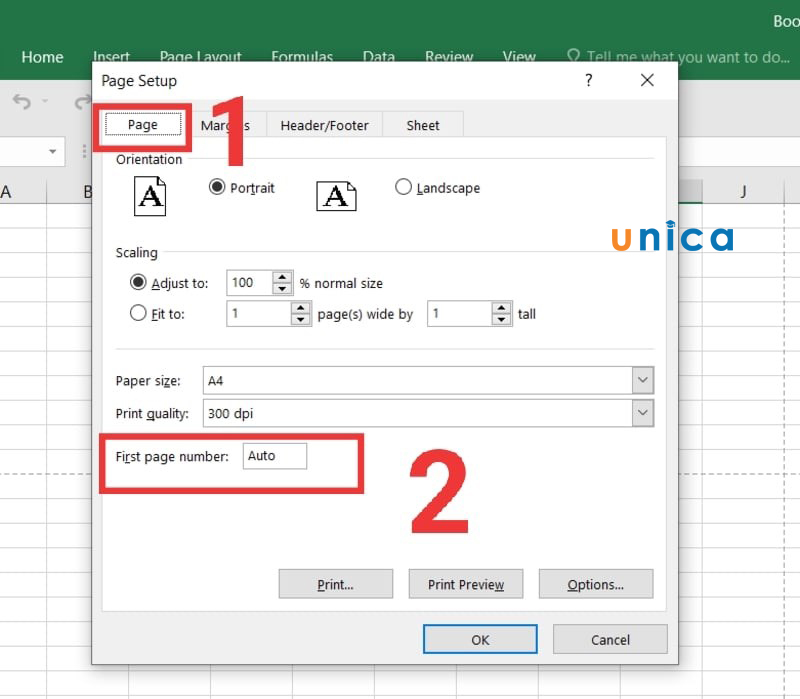The height and width of the screenshot is (699, 800).
Task: Click the Print Preview button
Action: (466, 584)
